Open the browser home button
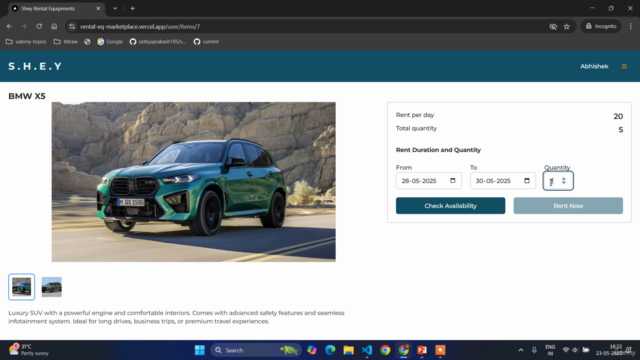 [x=54, y=26]
